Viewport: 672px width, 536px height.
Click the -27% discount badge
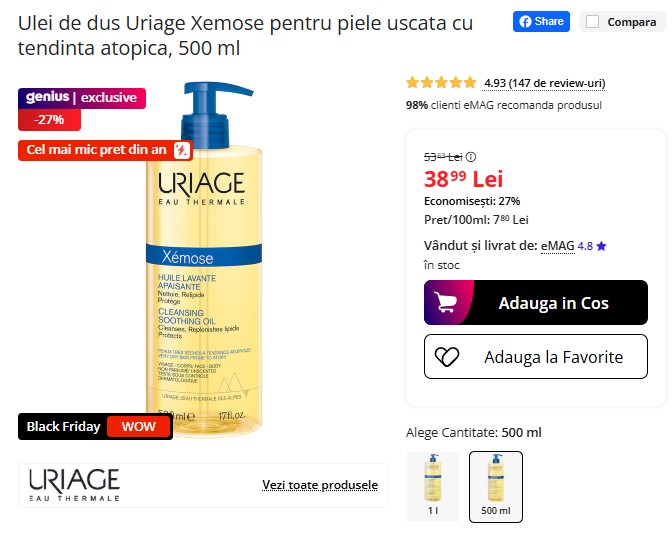tap(49, 120)
